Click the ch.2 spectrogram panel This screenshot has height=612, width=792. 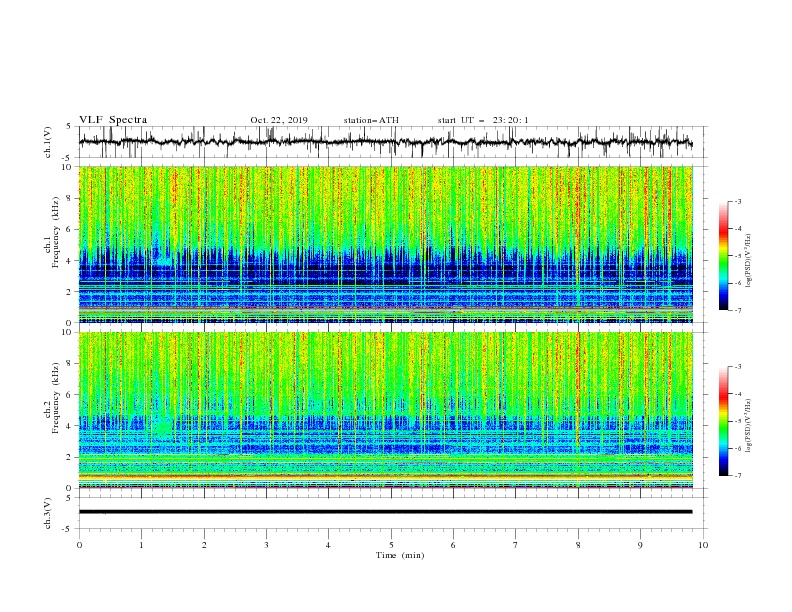click(x=386, y=410)
